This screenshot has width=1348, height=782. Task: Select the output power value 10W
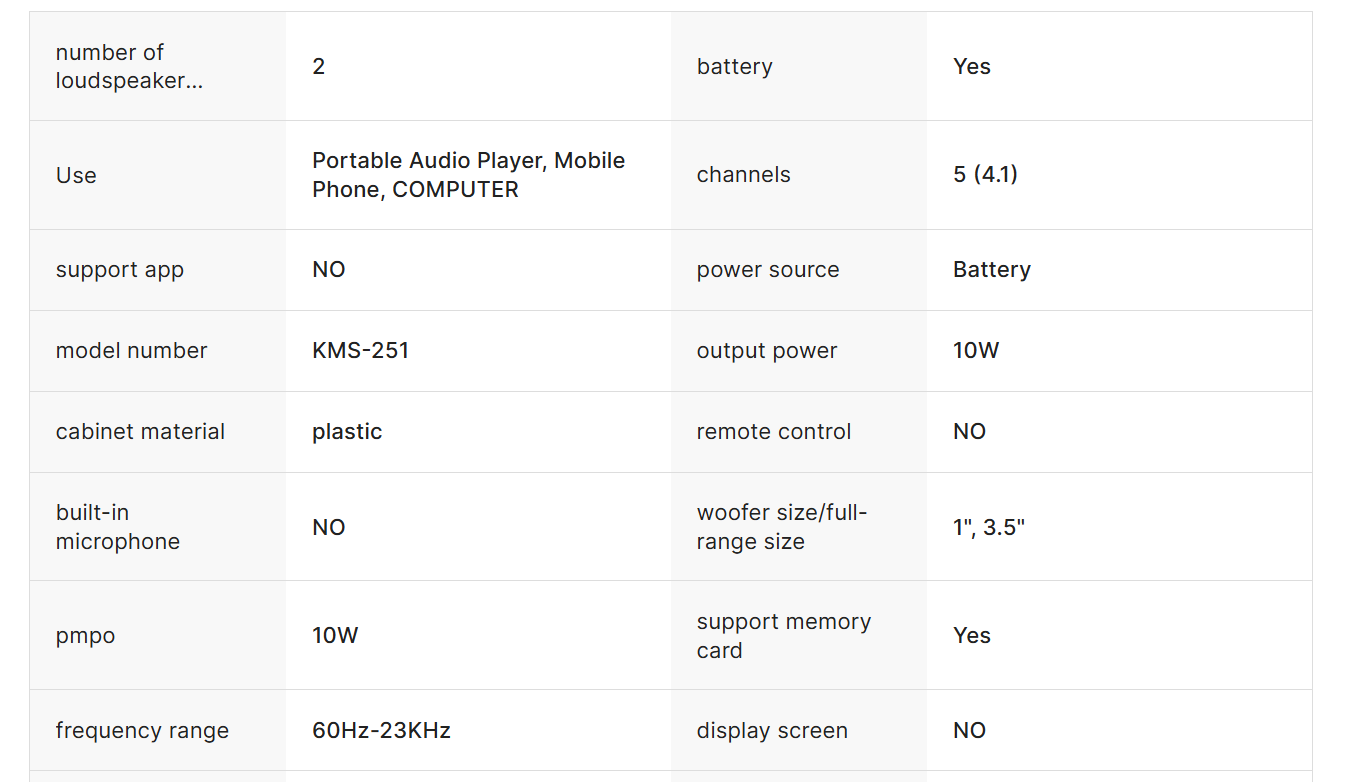(x=976, y=351)
